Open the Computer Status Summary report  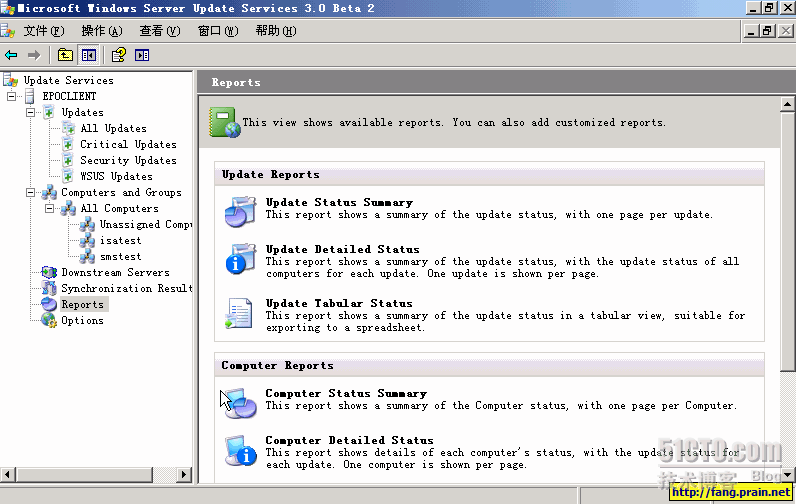346,393
